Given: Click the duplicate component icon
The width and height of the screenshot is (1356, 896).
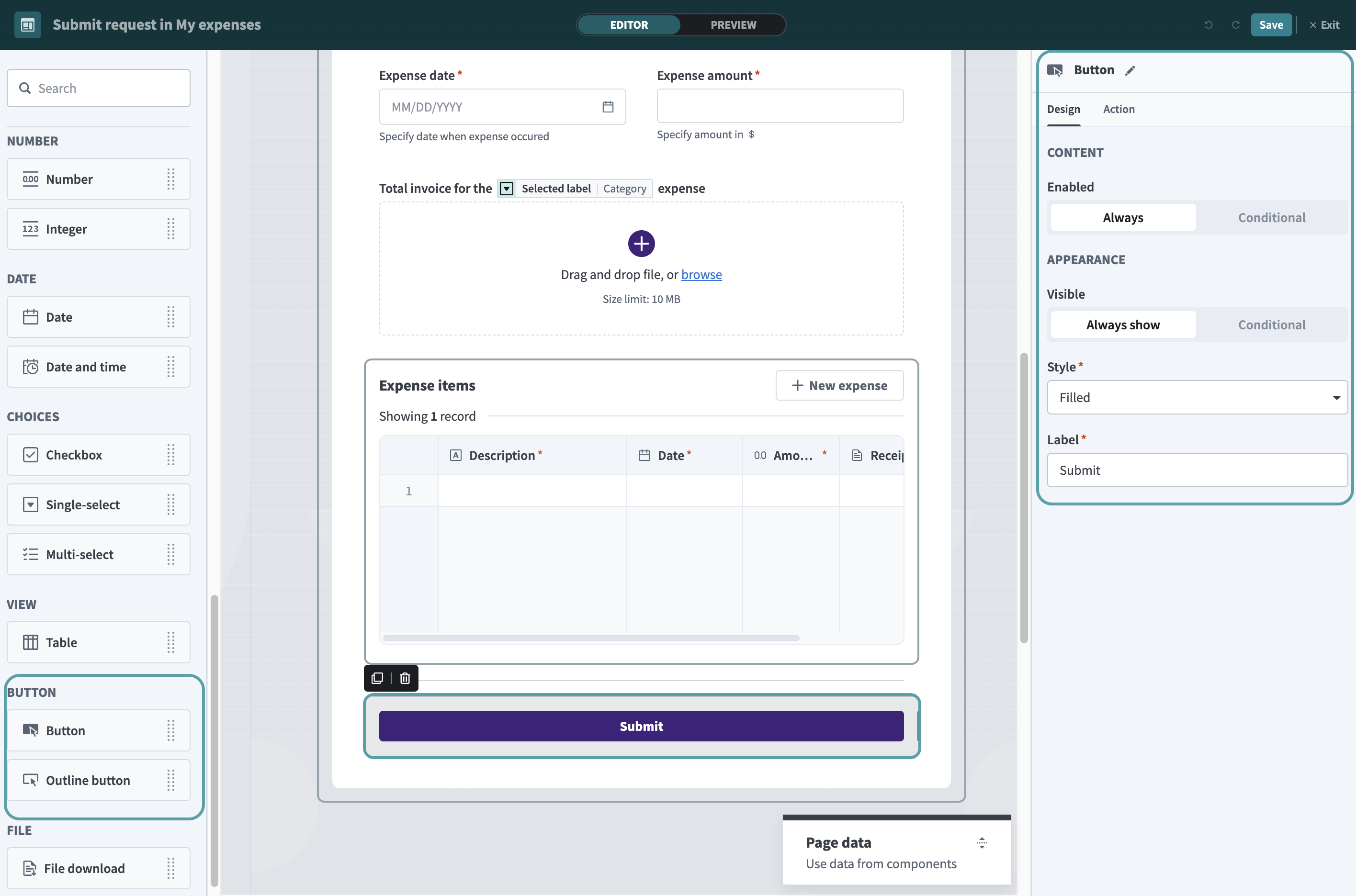Looking at the screenshot, I should pyautogui.click(x=377, y=678).
